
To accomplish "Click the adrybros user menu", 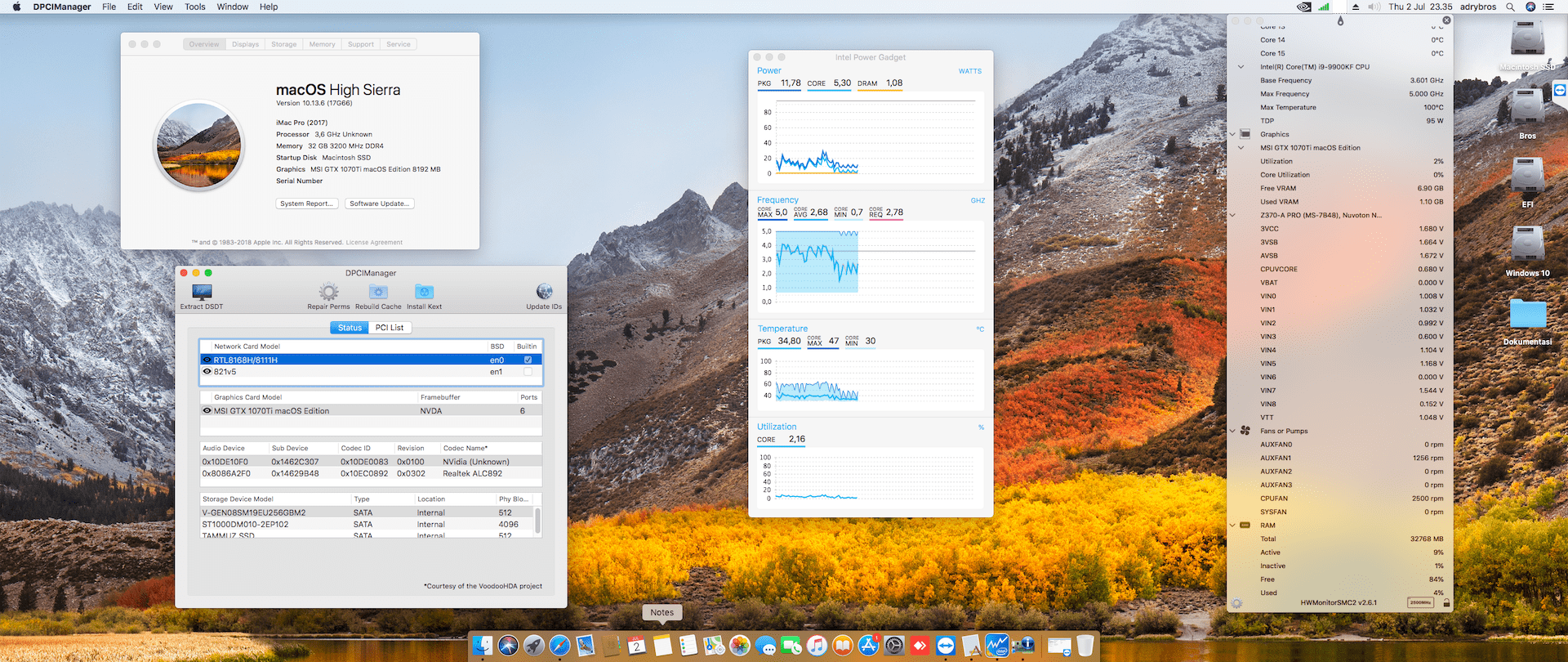I will tap(1478, 7).
